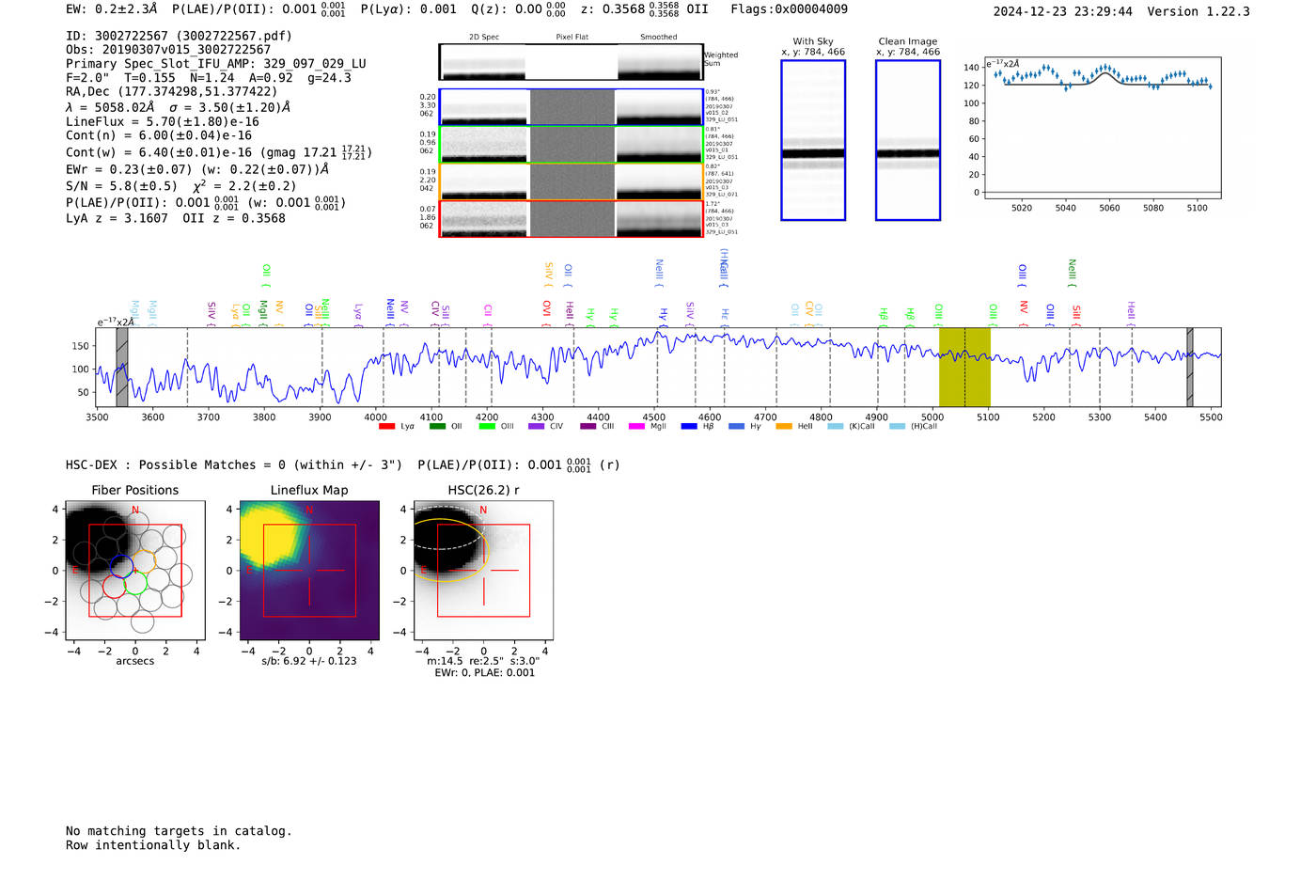Select the blue-bordered 2D spectrum fiber row
The width and height of the screenshot is (1316, 896).
tap(571, 107)
